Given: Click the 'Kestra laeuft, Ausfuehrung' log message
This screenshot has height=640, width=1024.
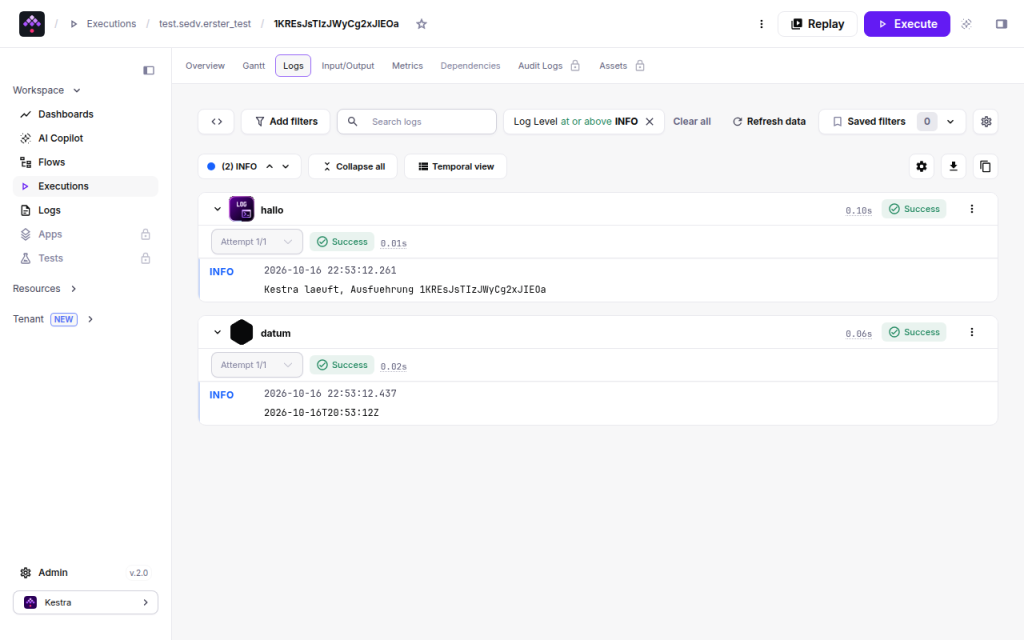Looking at the screenshot, I should [405, 289].
